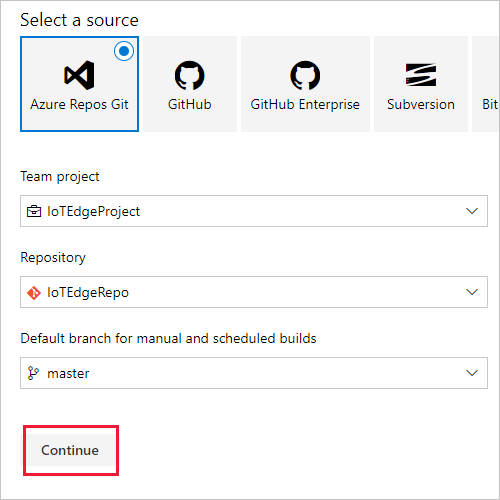Click the briefcase icon next to IoTEdgeProject
This screenshot has width=500, height=500.
(34, 211)
